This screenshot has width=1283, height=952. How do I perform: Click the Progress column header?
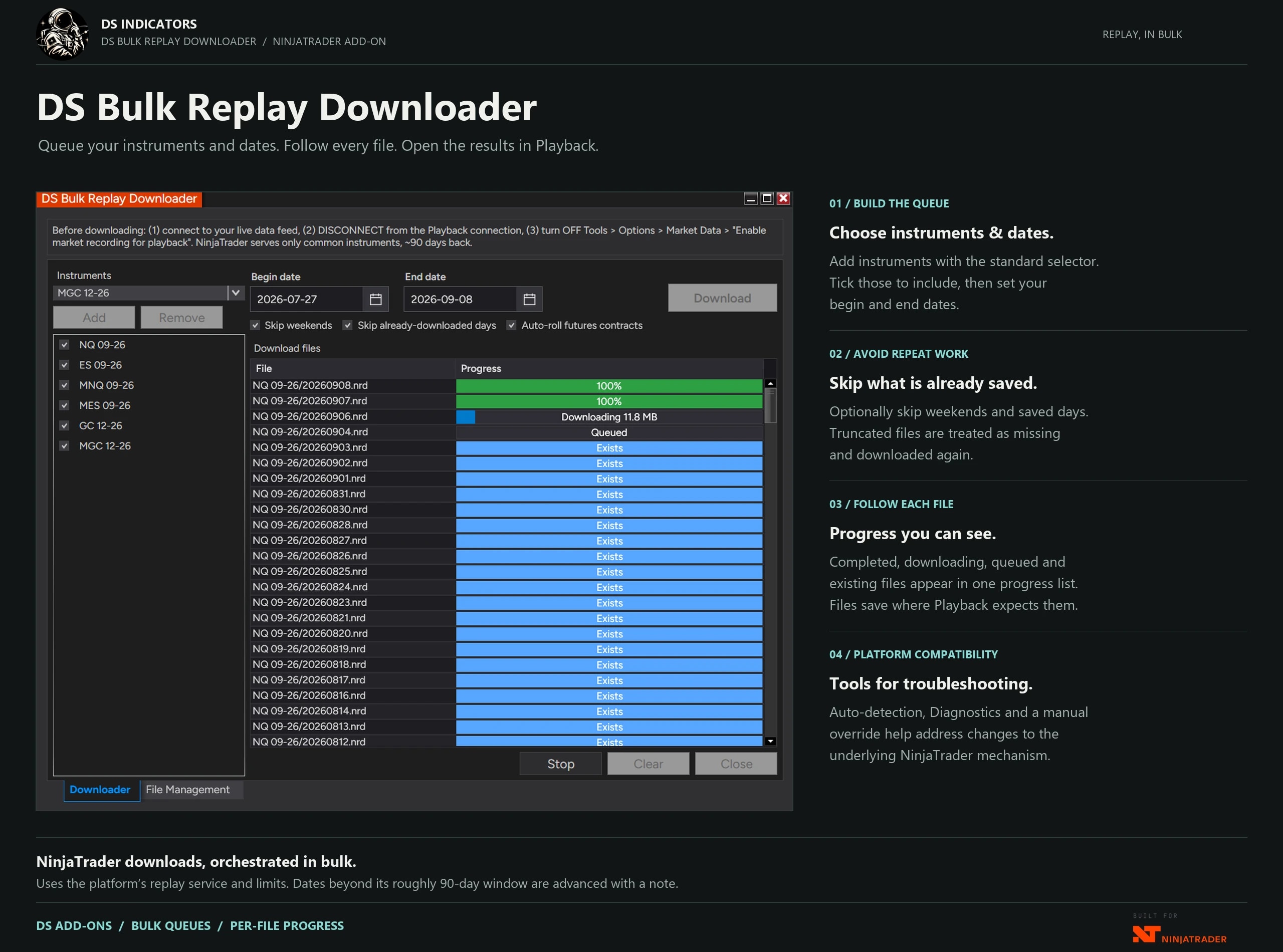tap(610, 368)
